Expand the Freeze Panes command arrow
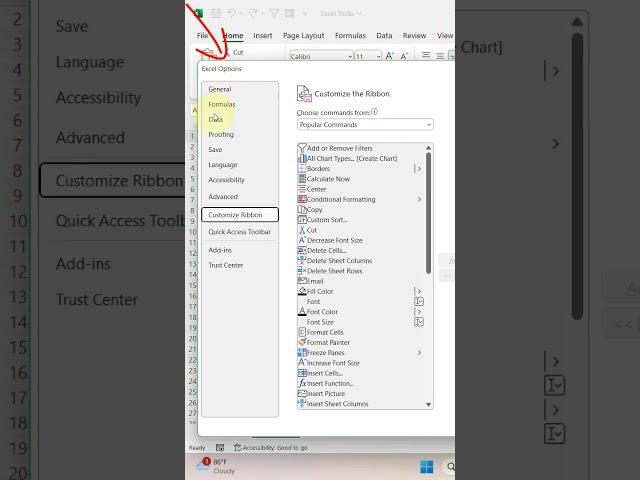The image size is (640, 480). [419, 353]
